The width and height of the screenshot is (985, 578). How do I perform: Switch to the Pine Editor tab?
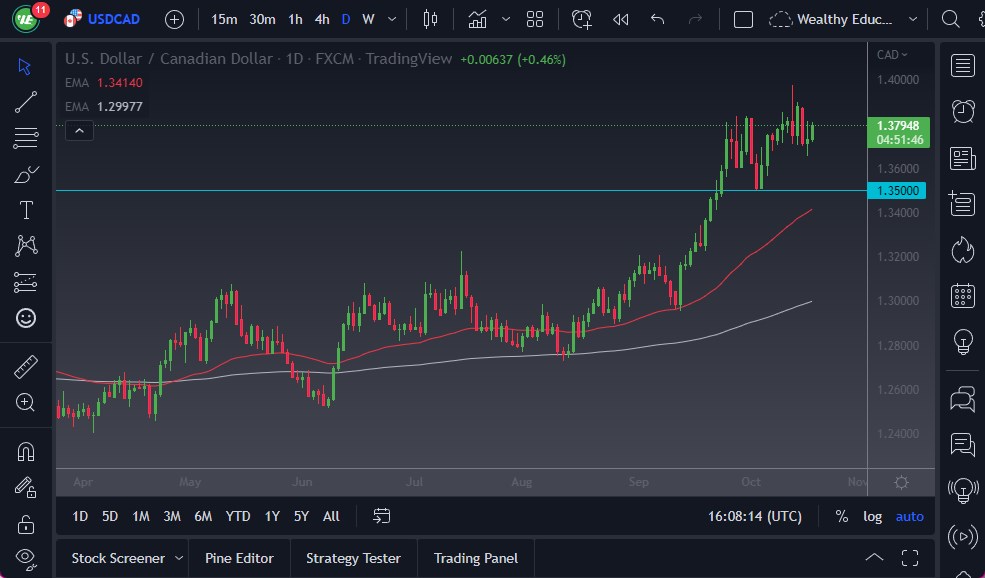pyautogui.click(x=239, y=558)
